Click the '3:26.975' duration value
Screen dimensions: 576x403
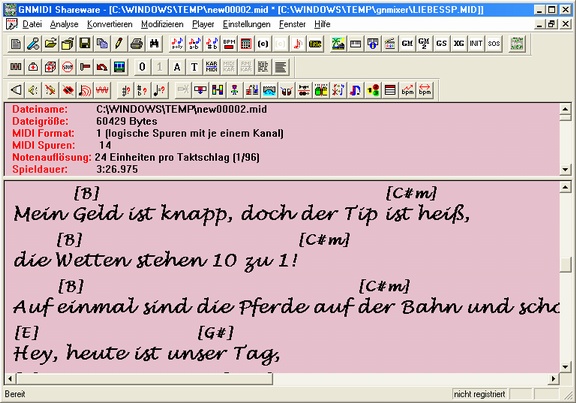[x=117, y=169]
